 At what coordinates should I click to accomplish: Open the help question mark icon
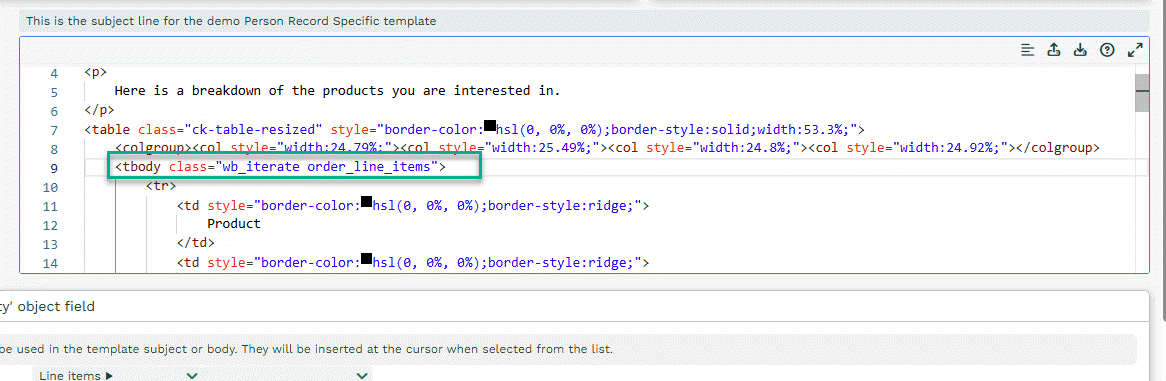pos(1107,50)
